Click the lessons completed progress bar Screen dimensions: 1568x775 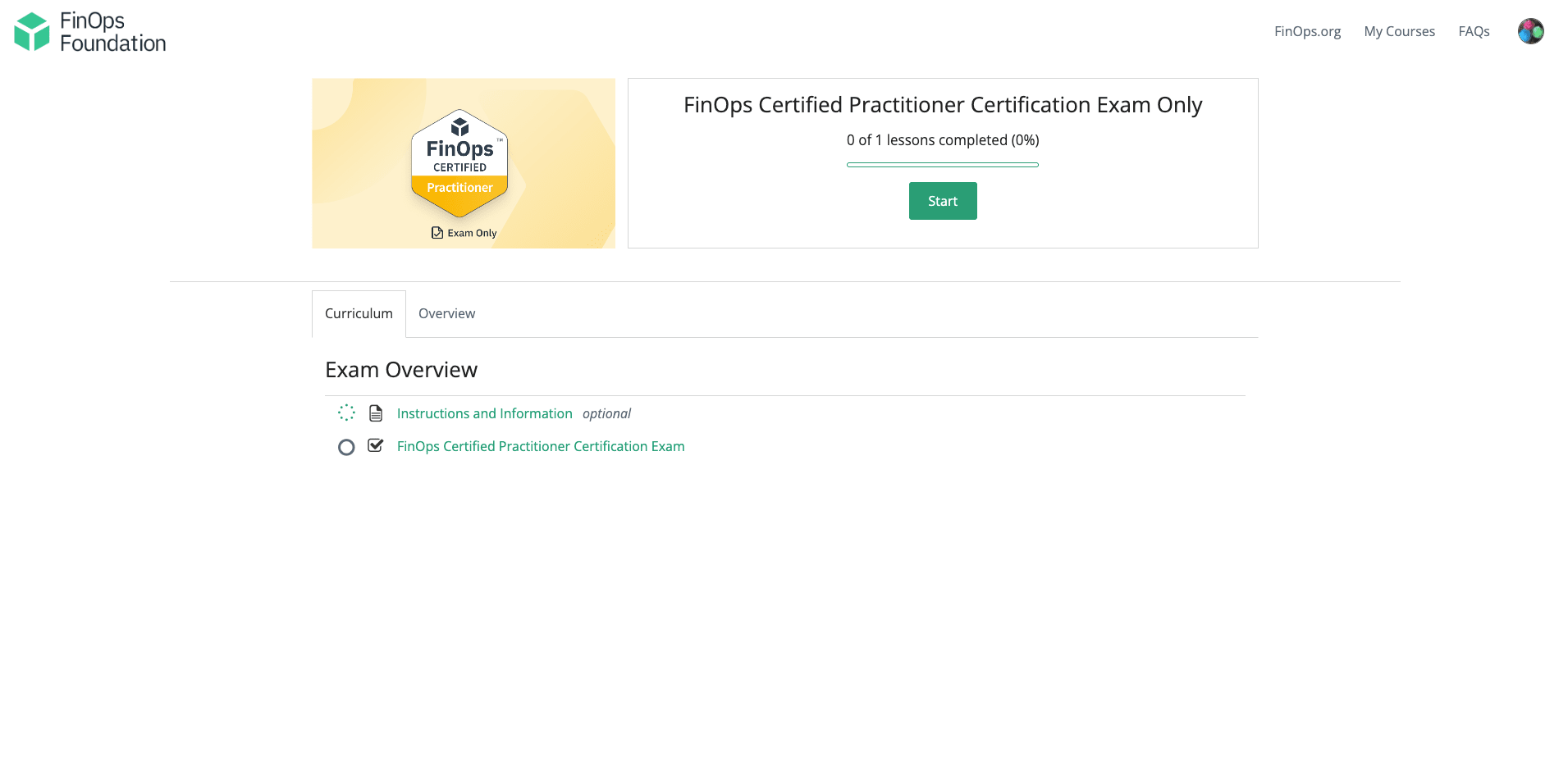(943, 165)
